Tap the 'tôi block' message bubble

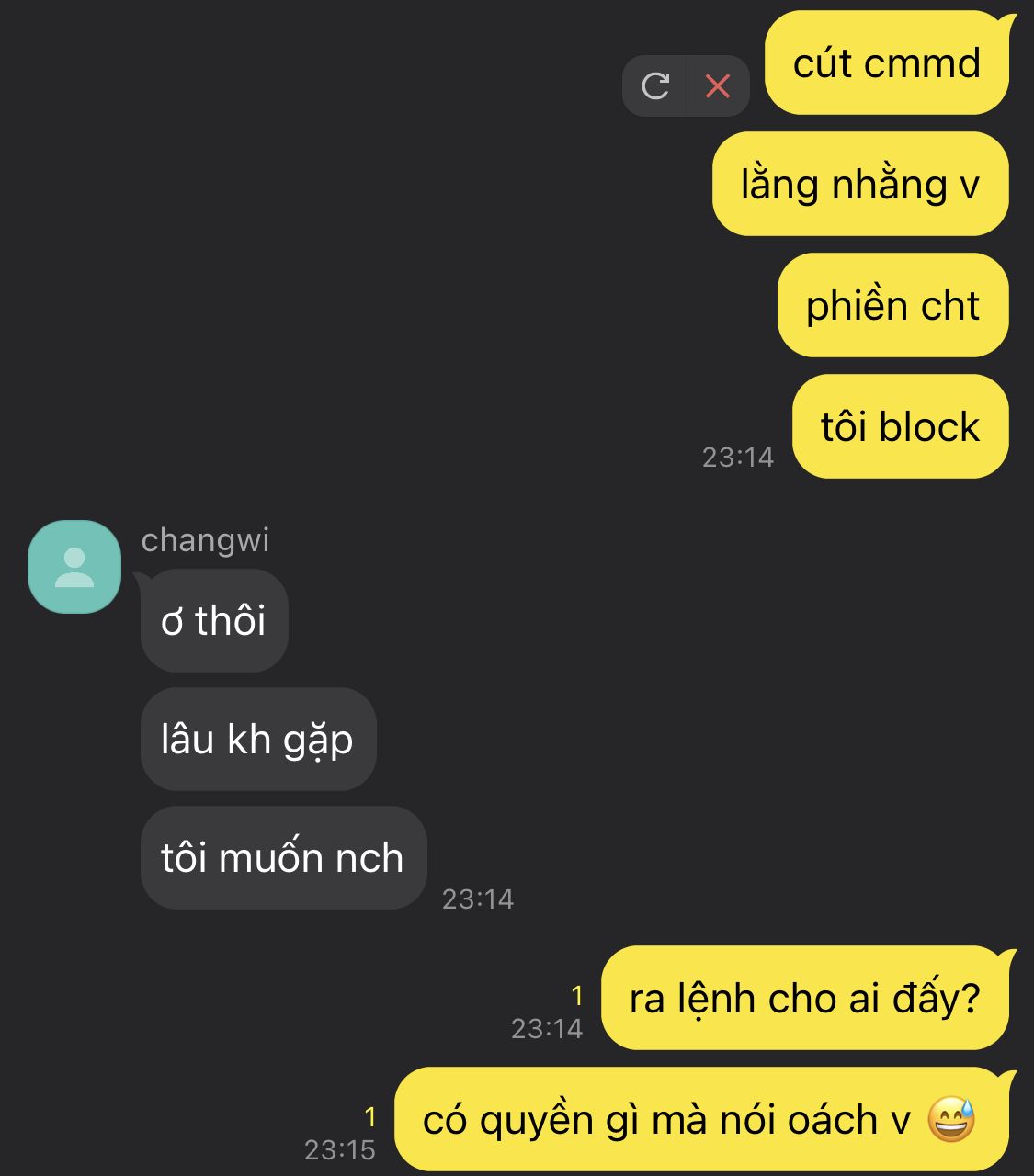pos(901,426)
